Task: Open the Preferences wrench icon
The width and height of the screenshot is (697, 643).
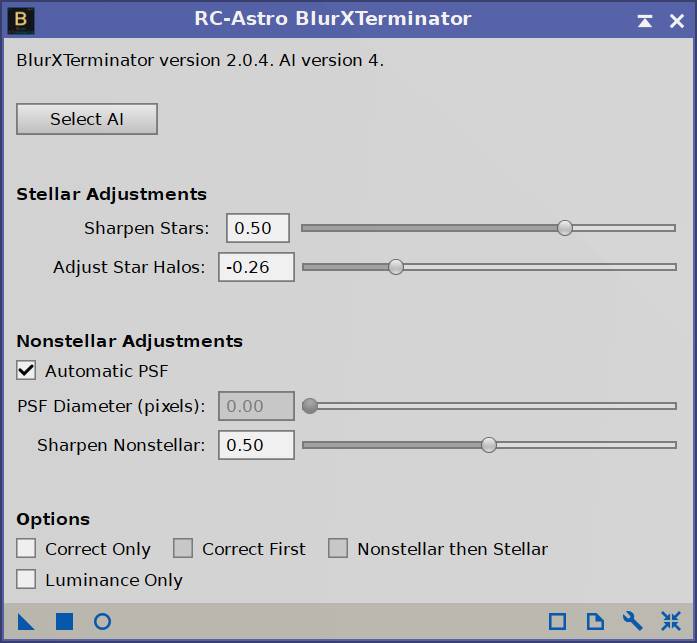Action: 632,621
